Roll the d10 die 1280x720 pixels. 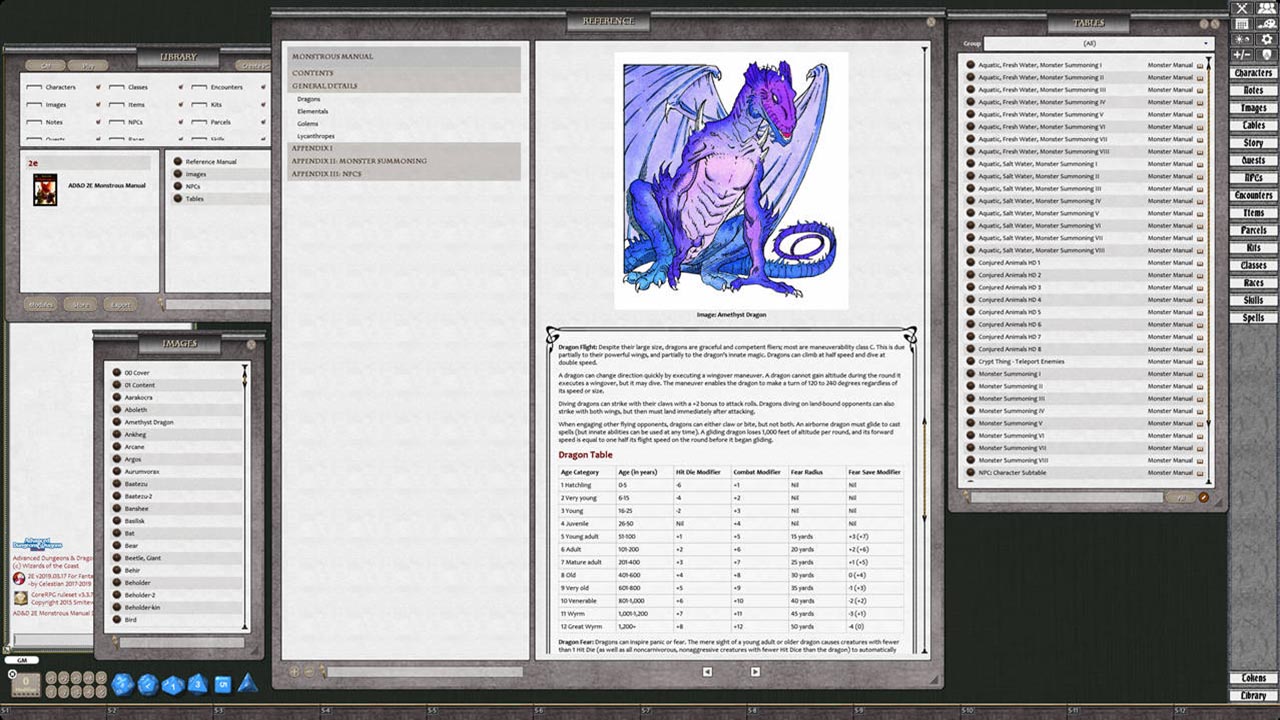click(x=170, y=684)
